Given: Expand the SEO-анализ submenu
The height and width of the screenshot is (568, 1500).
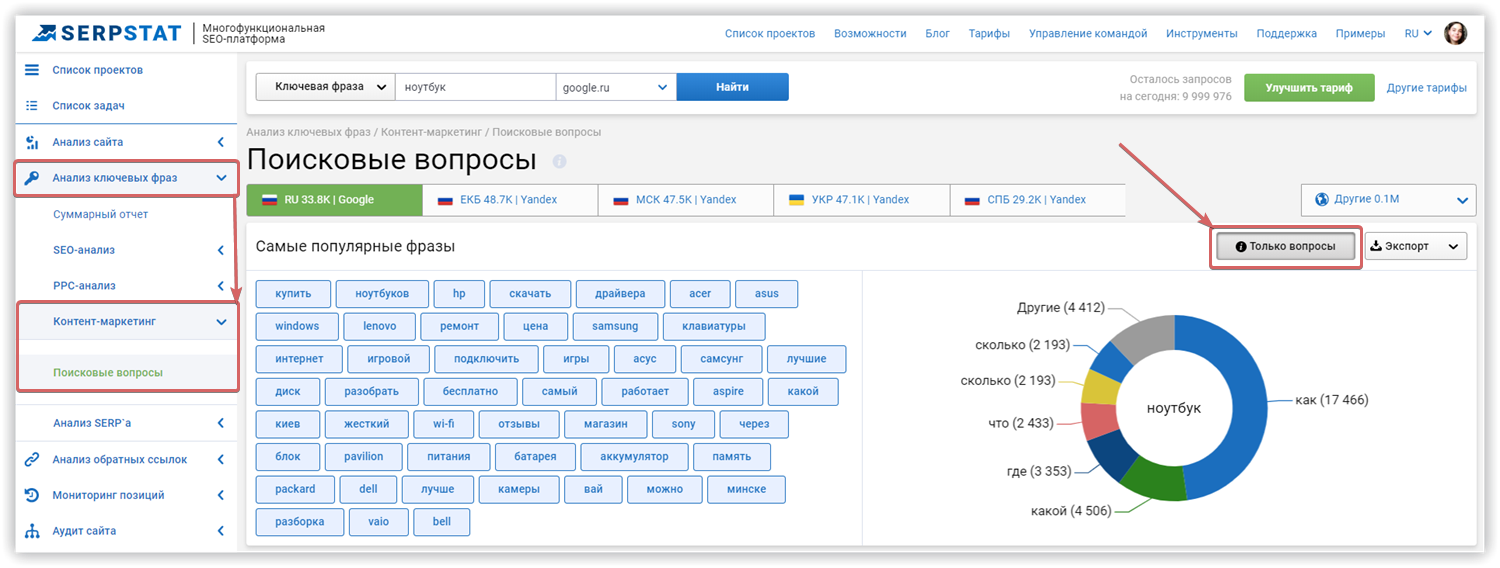Looking at the screenshot, I should (222, 250).
